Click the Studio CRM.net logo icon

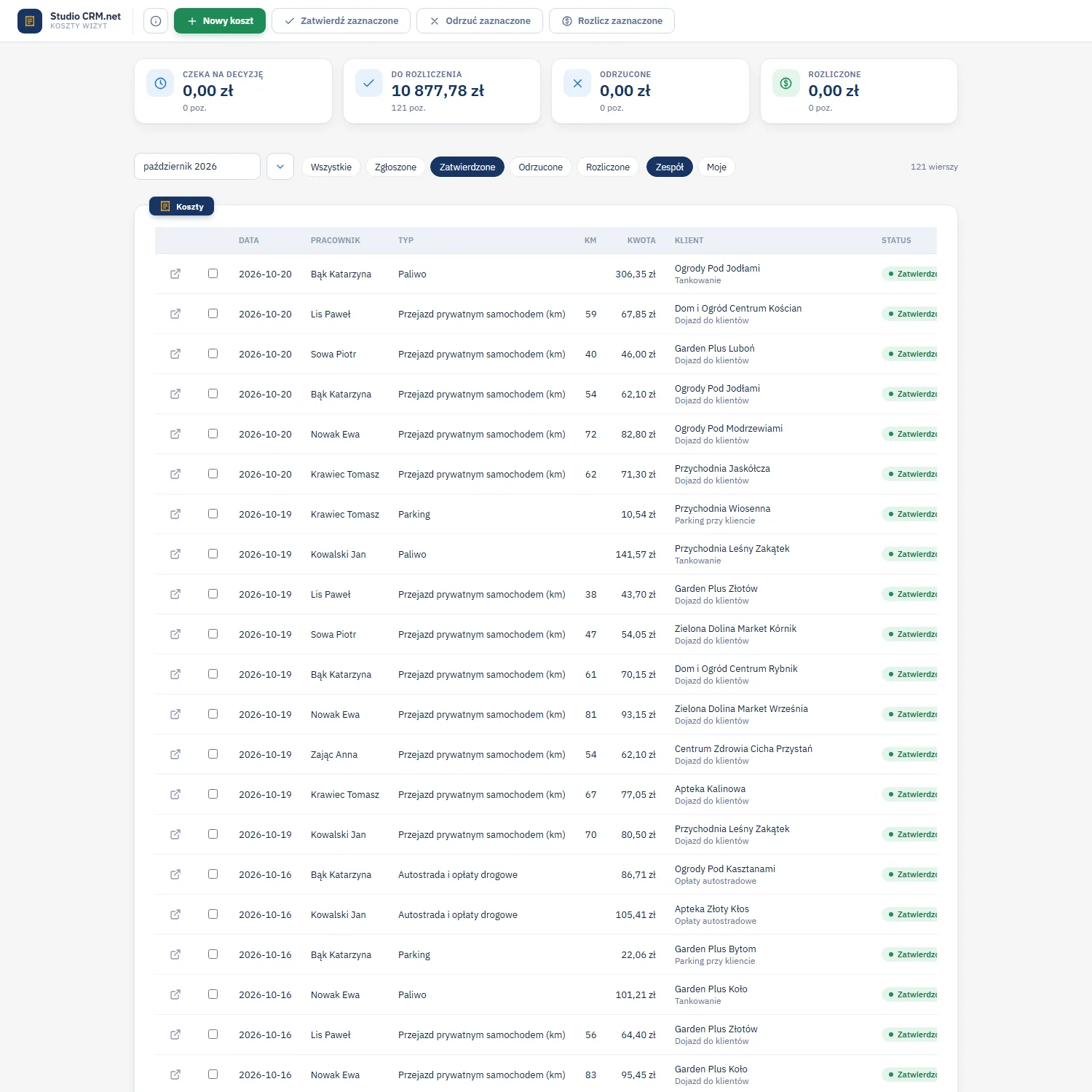(30, 21)
